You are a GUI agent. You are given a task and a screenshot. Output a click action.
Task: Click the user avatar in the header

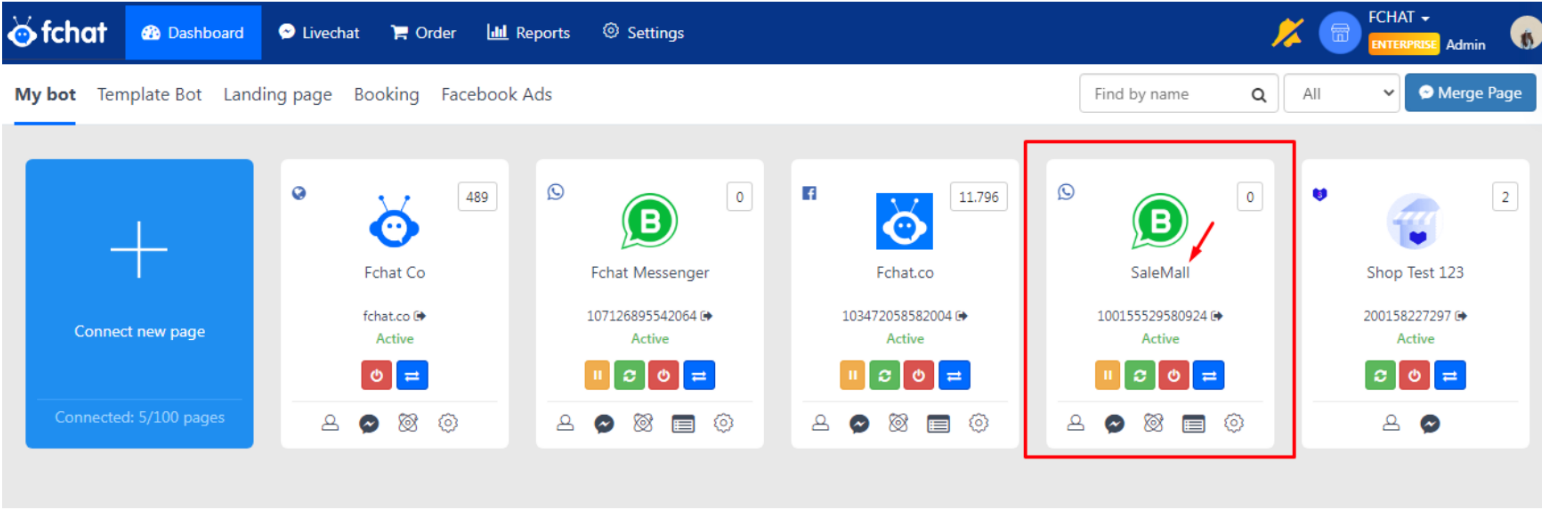tap(1525, 33)
